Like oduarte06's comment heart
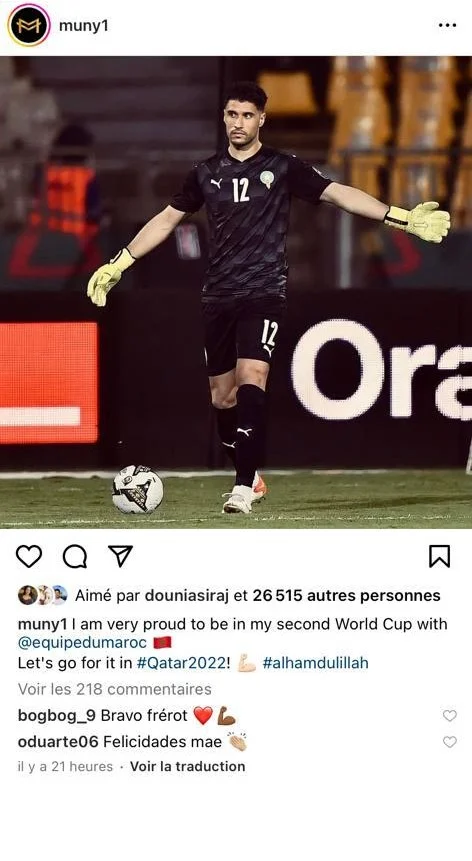The height and width of the screenshot is (861, 472). click(449, 742)
